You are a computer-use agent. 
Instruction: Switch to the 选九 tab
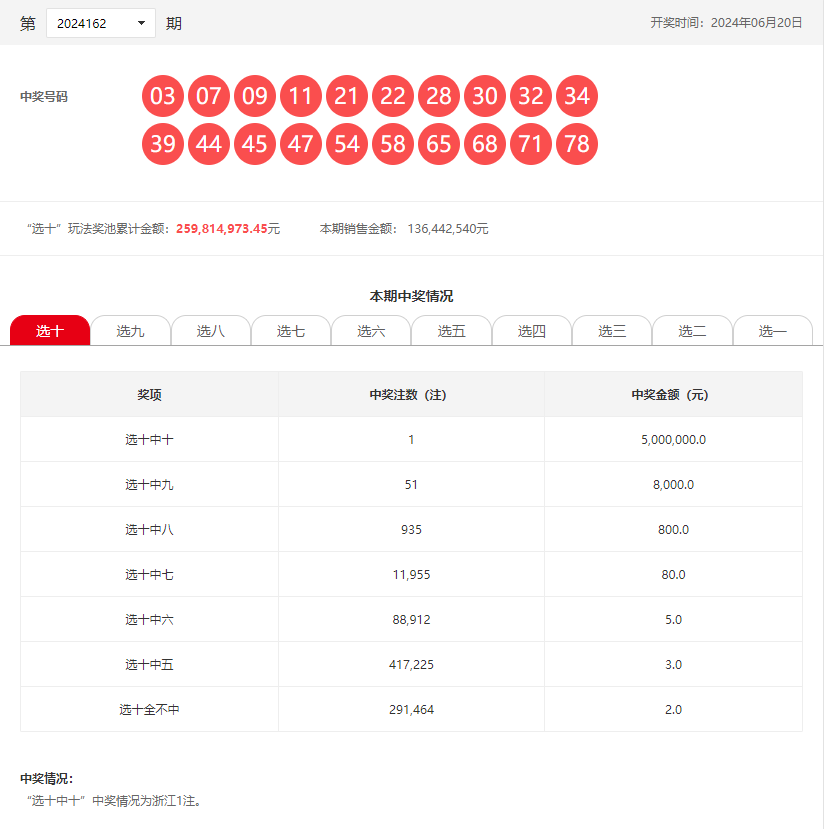(x=130, y=331)
